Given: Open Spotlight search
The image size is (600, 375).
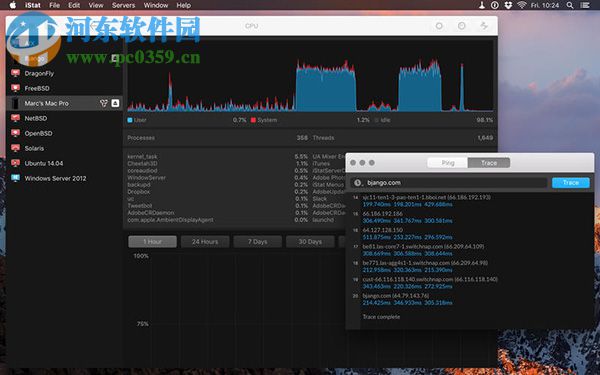Looking at the screenshot, I should point(570,5).
